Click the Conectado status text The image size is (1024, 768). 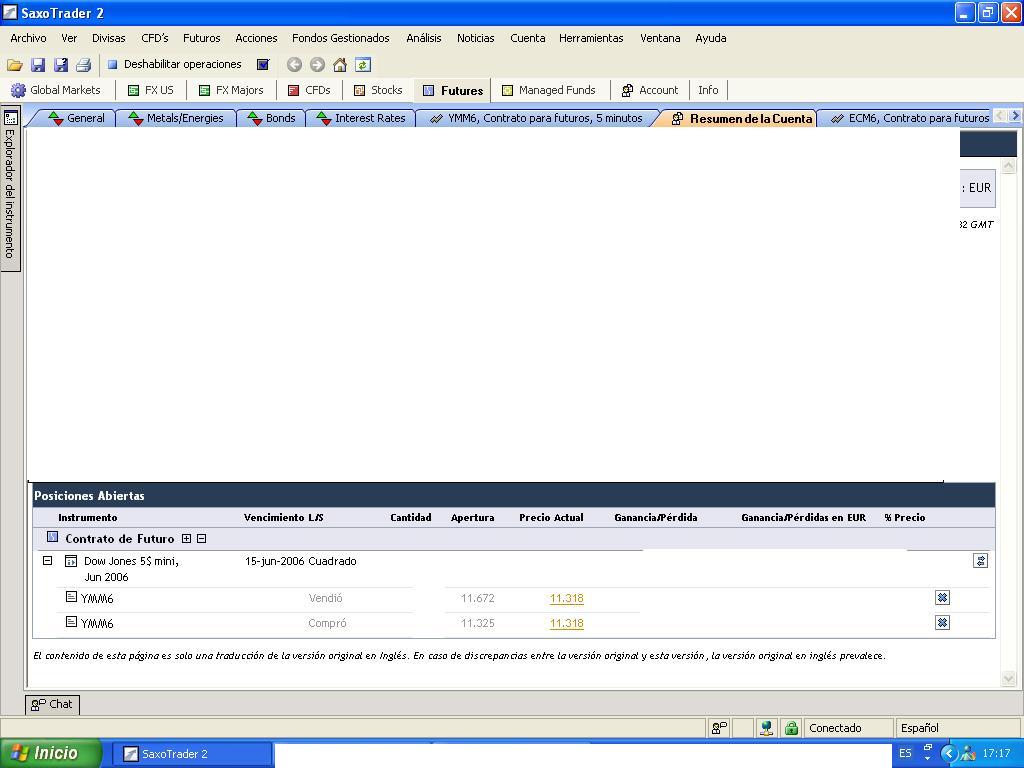(835, 728)
